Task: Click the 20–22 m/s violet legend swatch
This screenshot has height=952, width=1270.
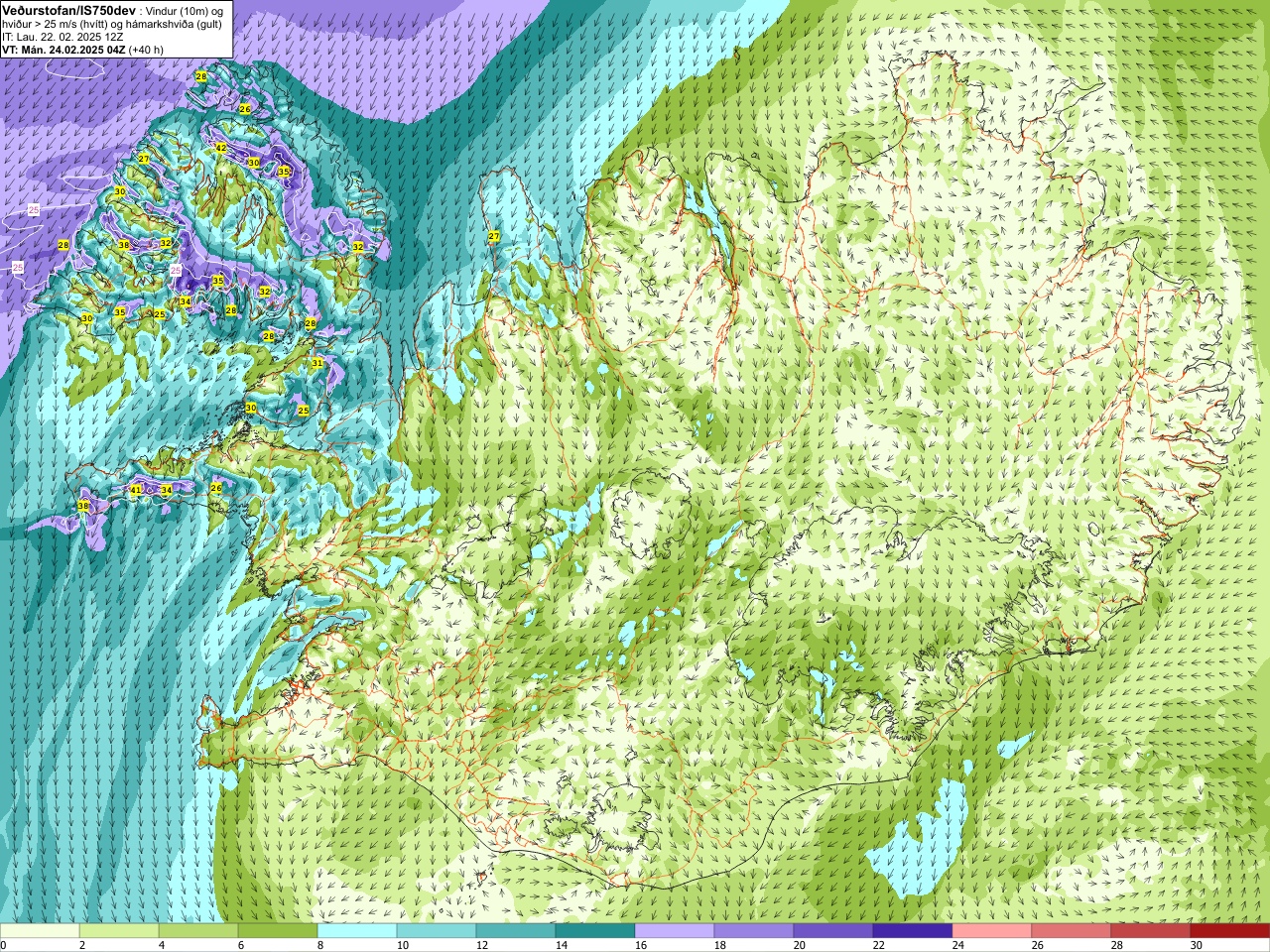Action: pyautogui.click(x=833, y=931)
